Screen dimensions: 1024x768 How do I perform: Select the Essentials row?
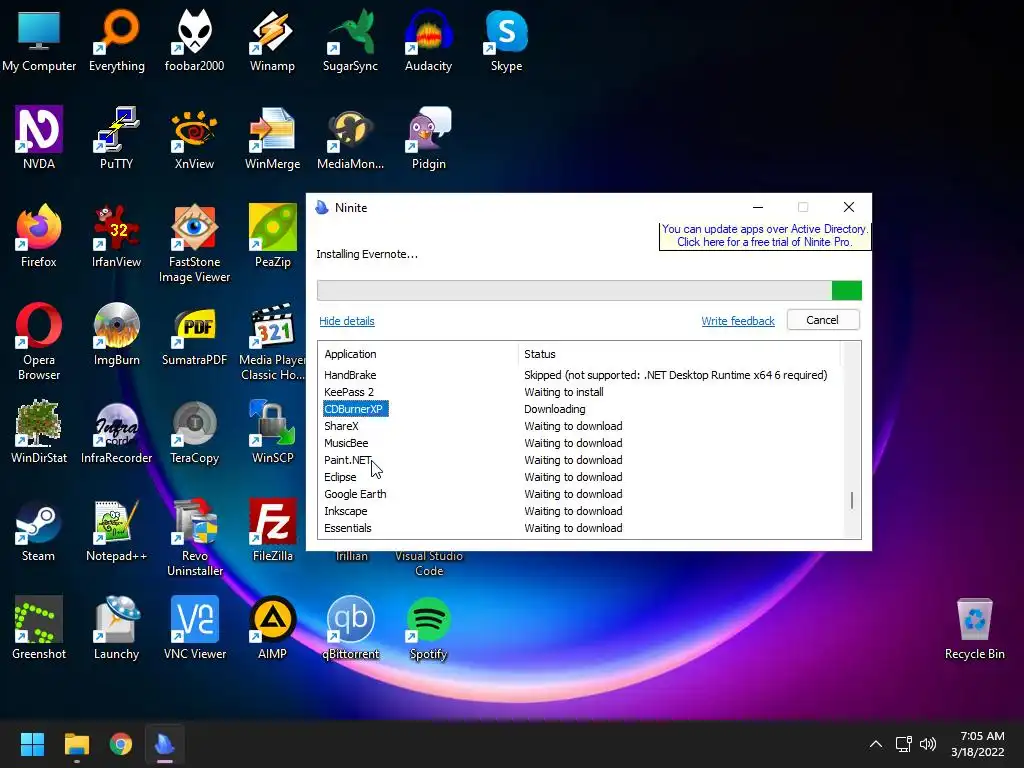581,528
